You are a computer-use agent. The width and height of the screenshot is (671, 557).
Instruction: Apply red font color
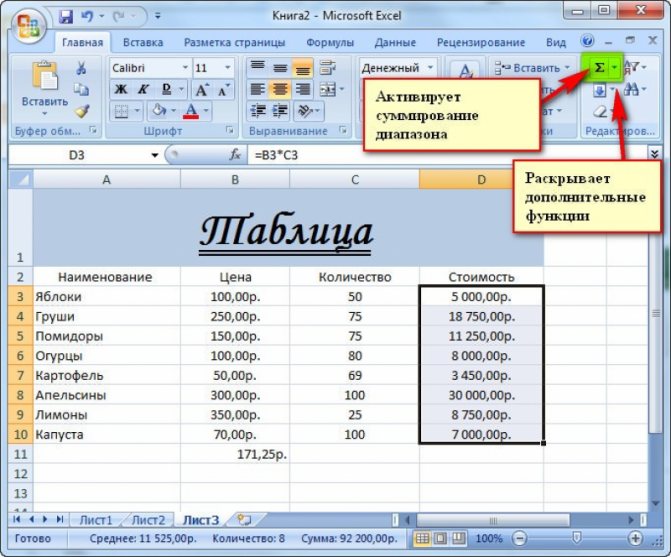coord(191,111)
